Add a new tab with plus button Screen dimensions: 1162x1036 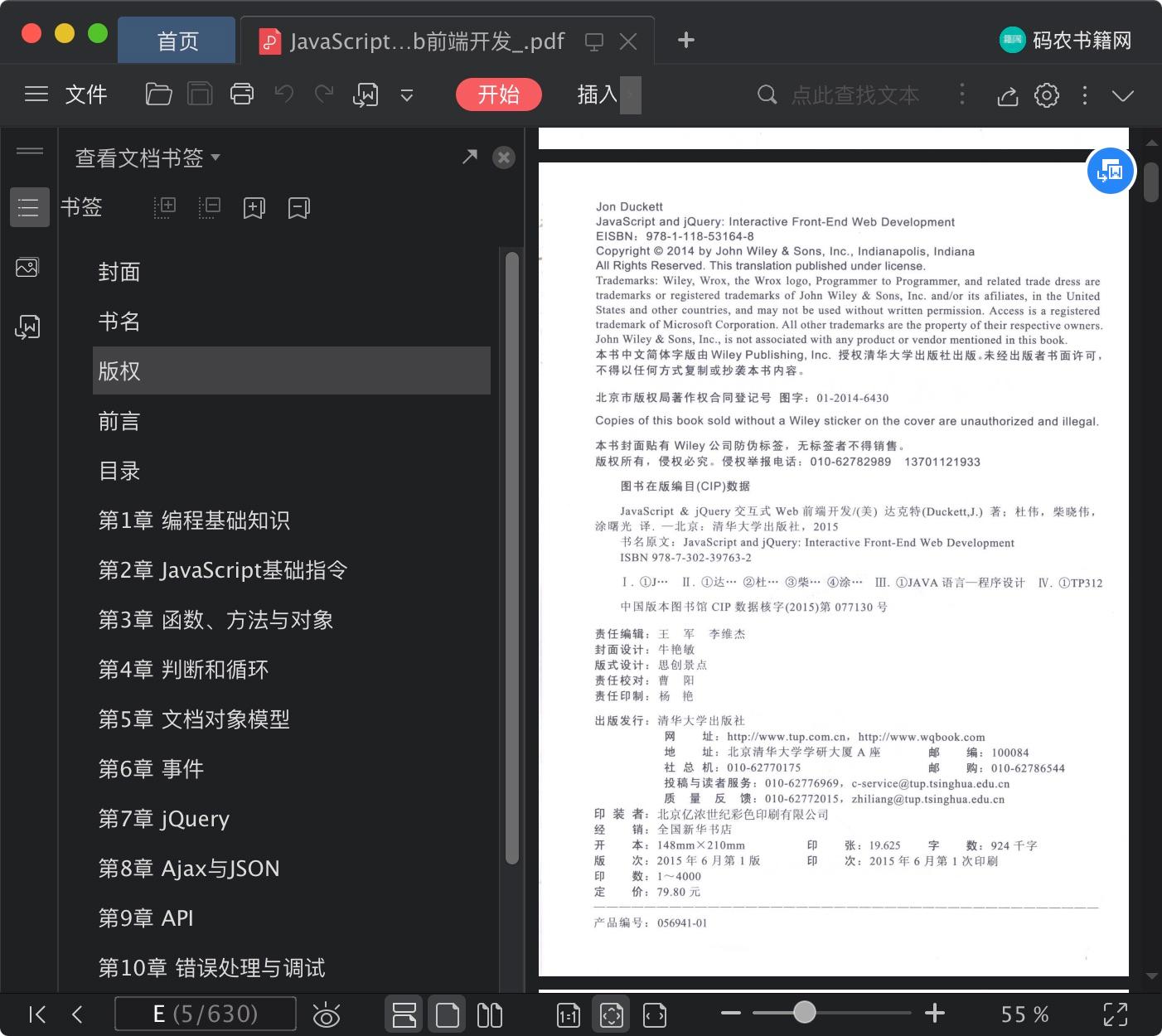coord(686,40)
